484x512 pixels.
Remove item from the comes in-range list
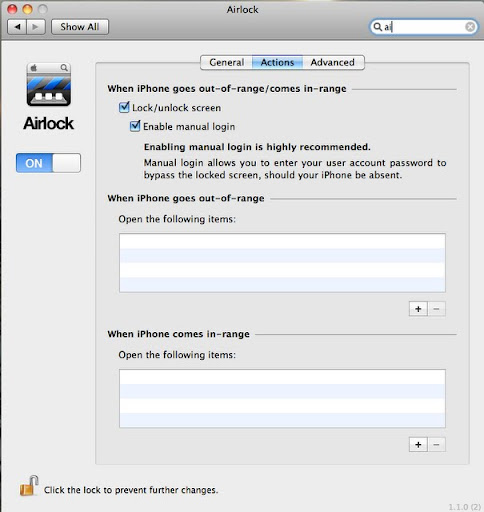(x=436, y=445)
